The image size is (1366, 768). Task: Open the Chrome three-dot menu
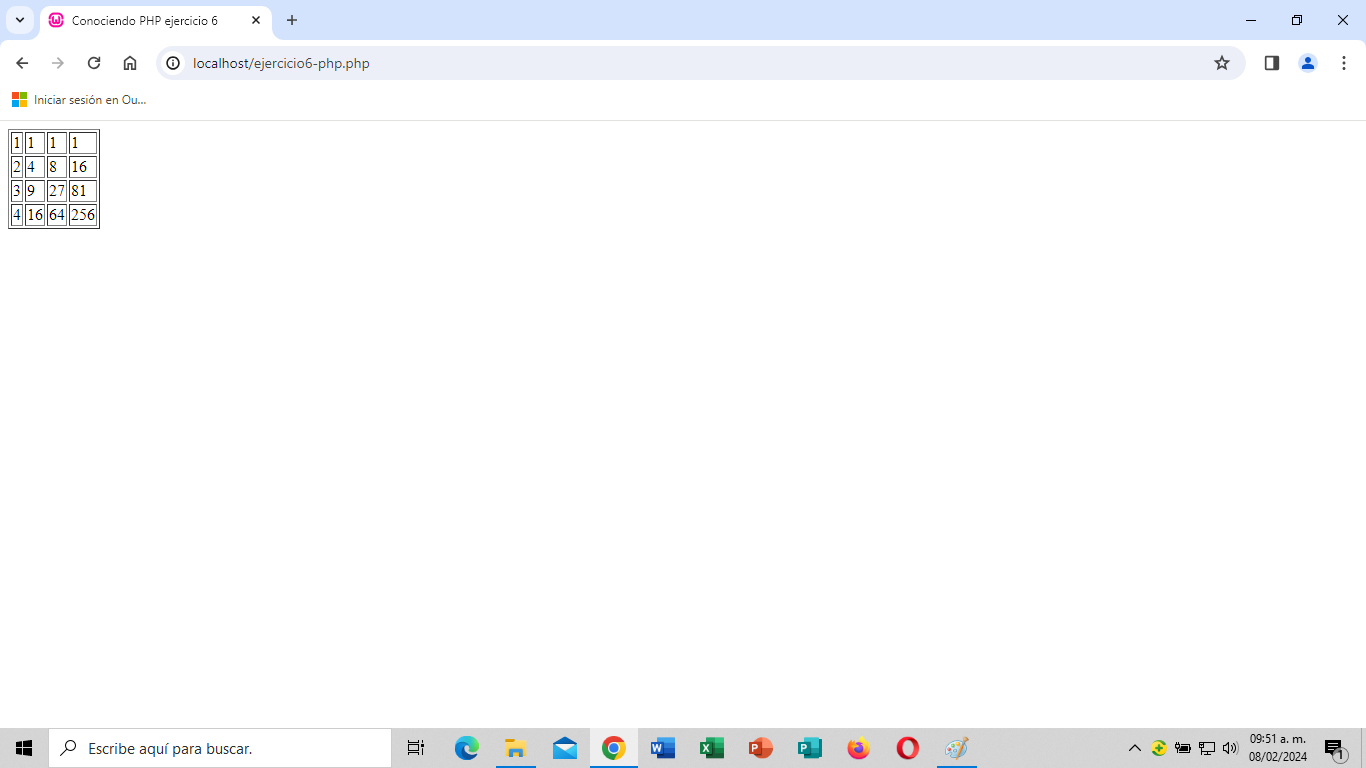point(1344,63)
